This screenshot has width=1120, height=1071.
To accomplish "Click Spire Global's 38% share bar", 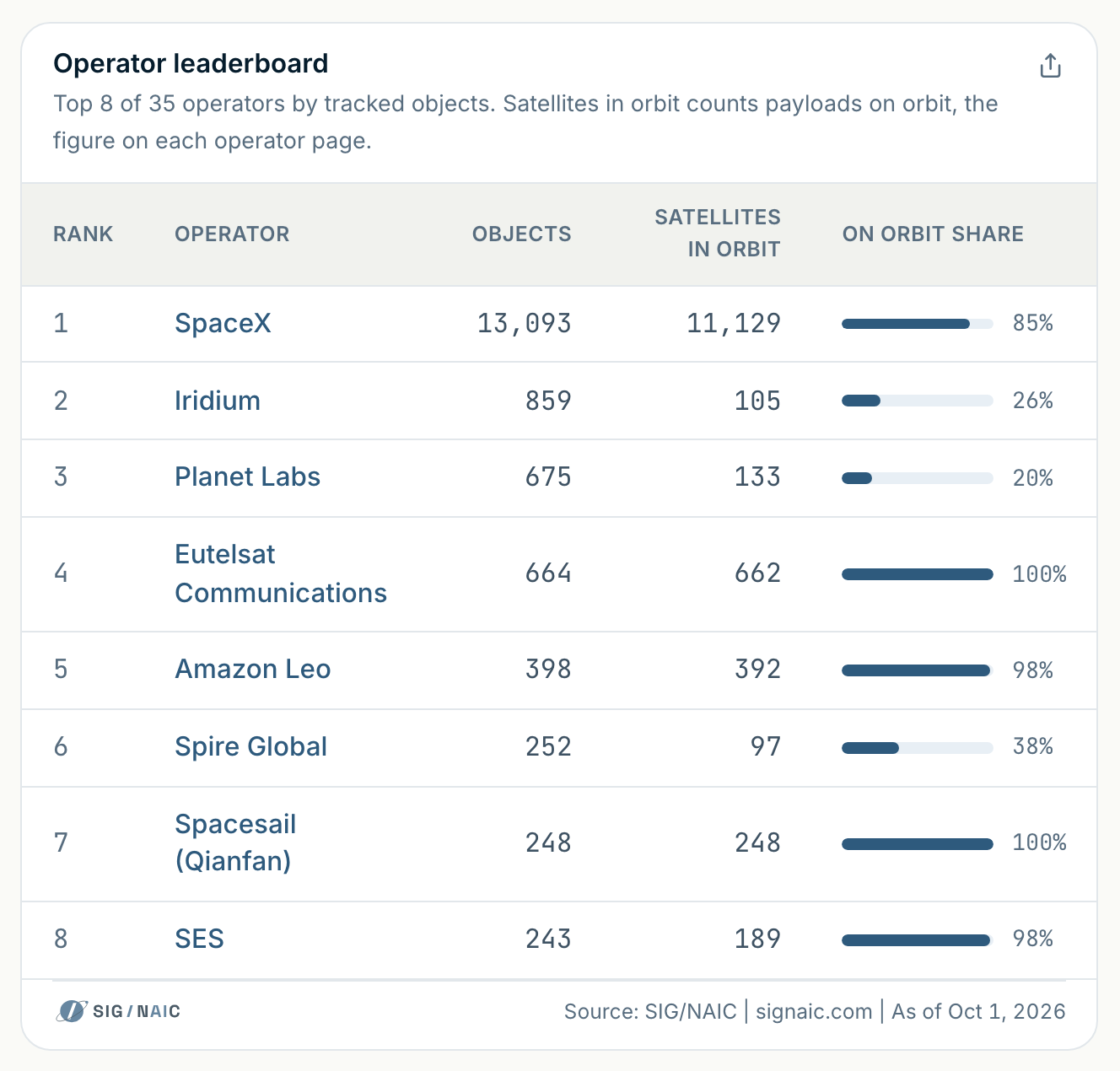I will point(918,747).
